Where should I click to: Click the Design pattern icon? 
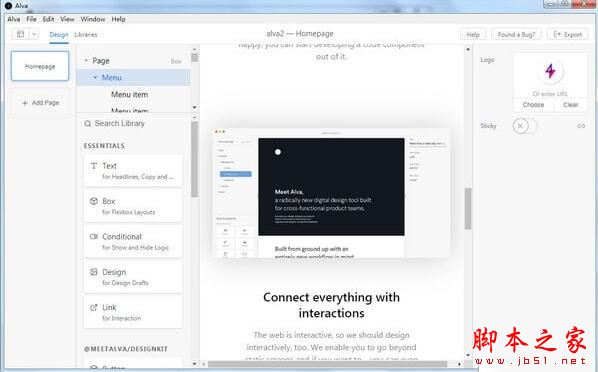click(x=93, y=272)
